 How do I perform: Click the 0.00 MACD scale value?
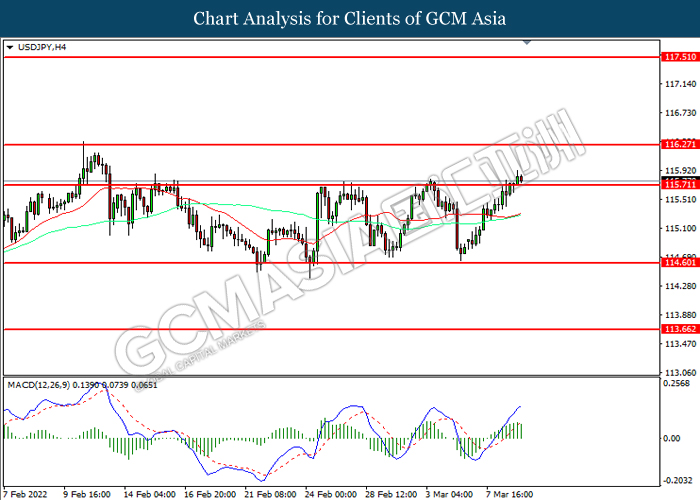coord(672,439)
